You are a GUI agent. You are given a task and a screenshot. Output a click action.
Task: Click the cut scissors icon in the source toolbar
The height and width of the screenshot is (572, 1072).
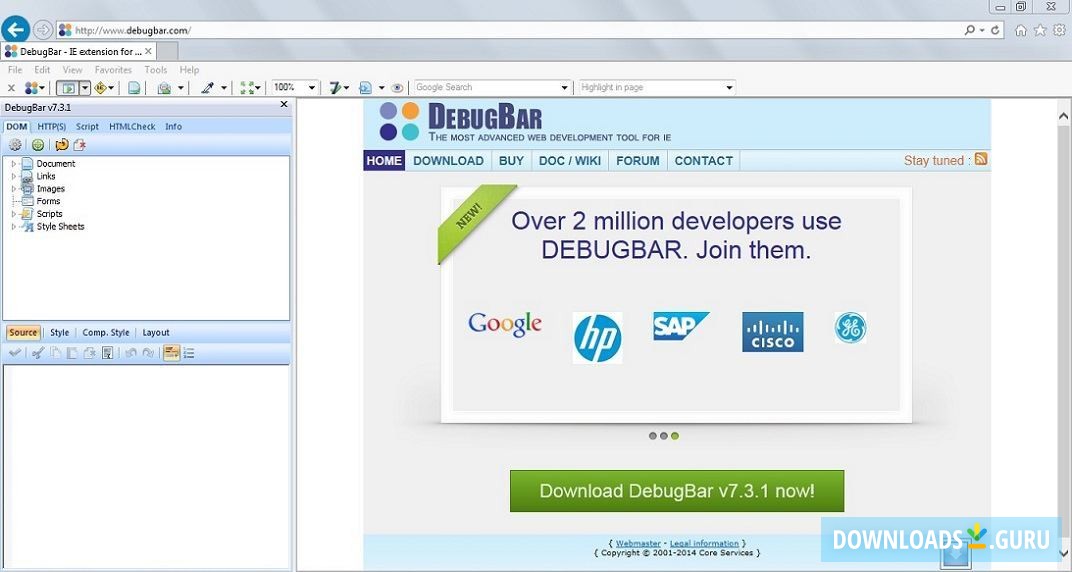[x=38, y=353]
